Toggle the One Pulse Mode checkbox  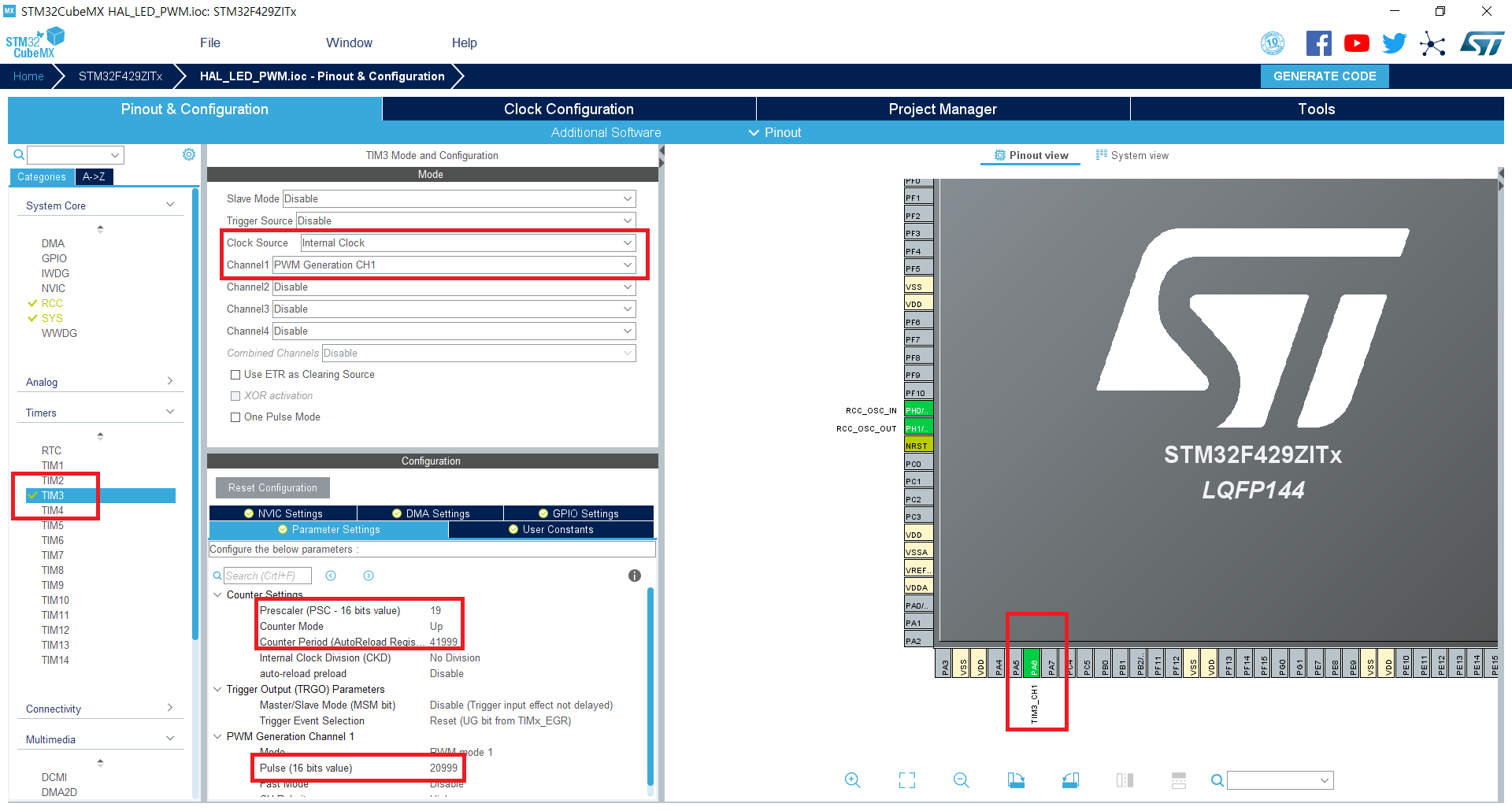point(235,417)
